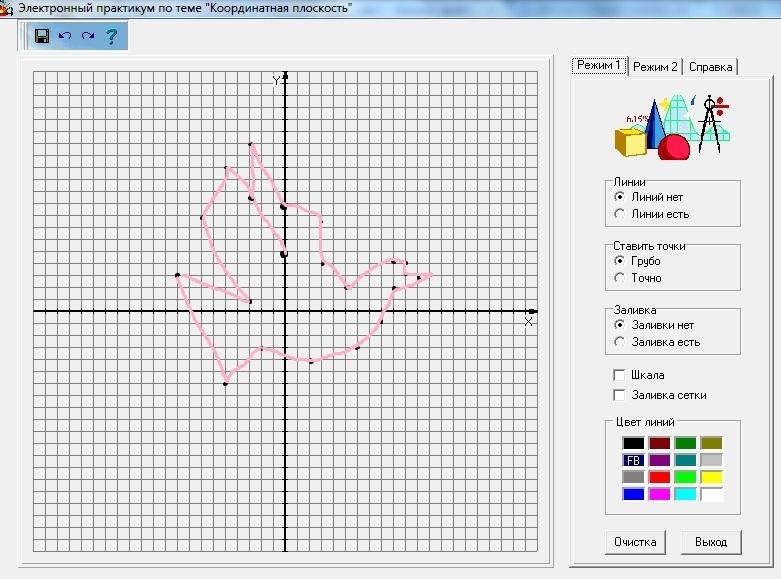Check the 'Шкала' checkbox
Image resolution: width=781 pixels, height=579 pixels.
(620, 375)
